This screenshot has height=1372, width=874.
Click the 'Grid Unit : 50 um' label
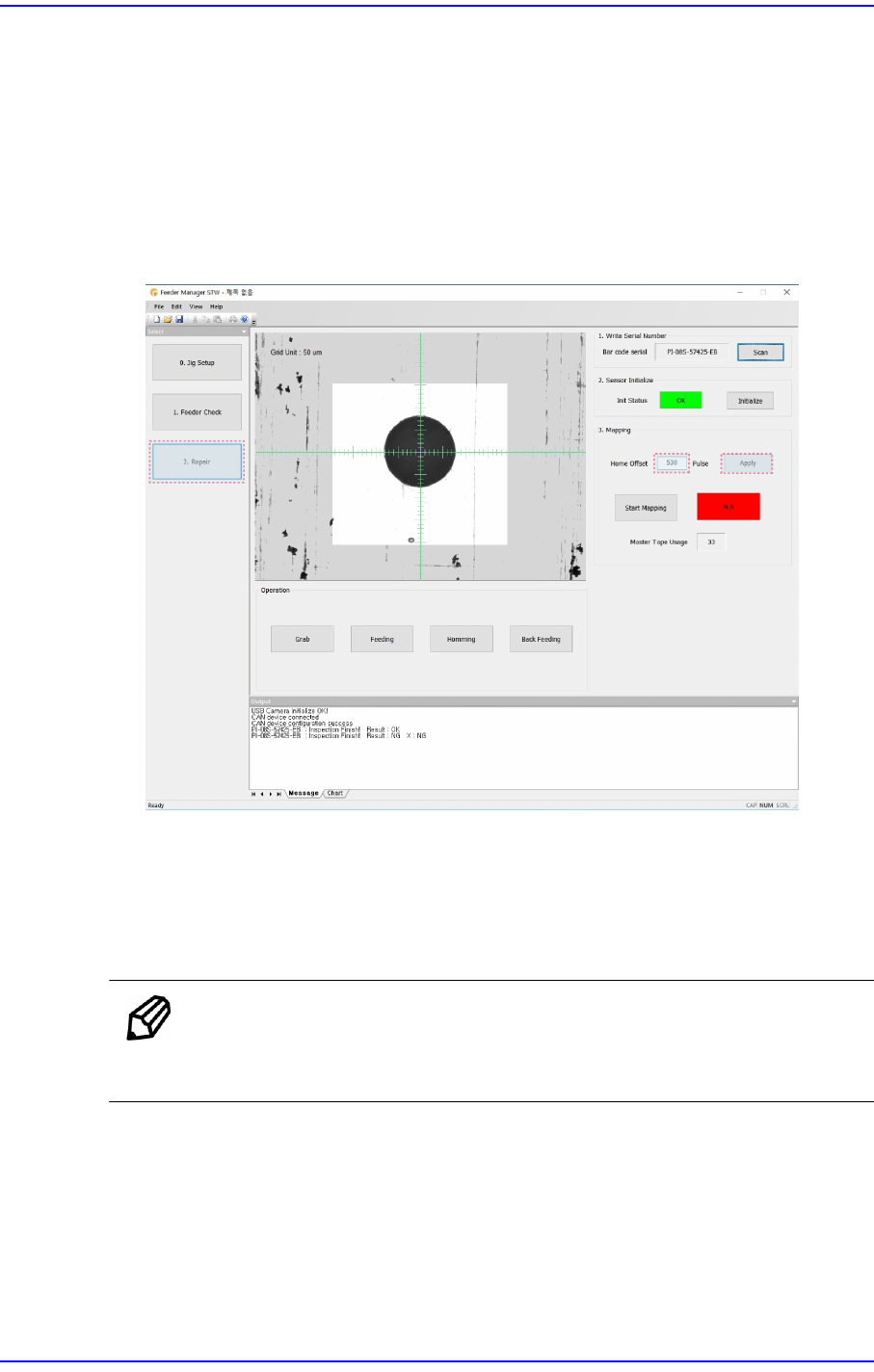pyautogui.click(x=296, y=353)
